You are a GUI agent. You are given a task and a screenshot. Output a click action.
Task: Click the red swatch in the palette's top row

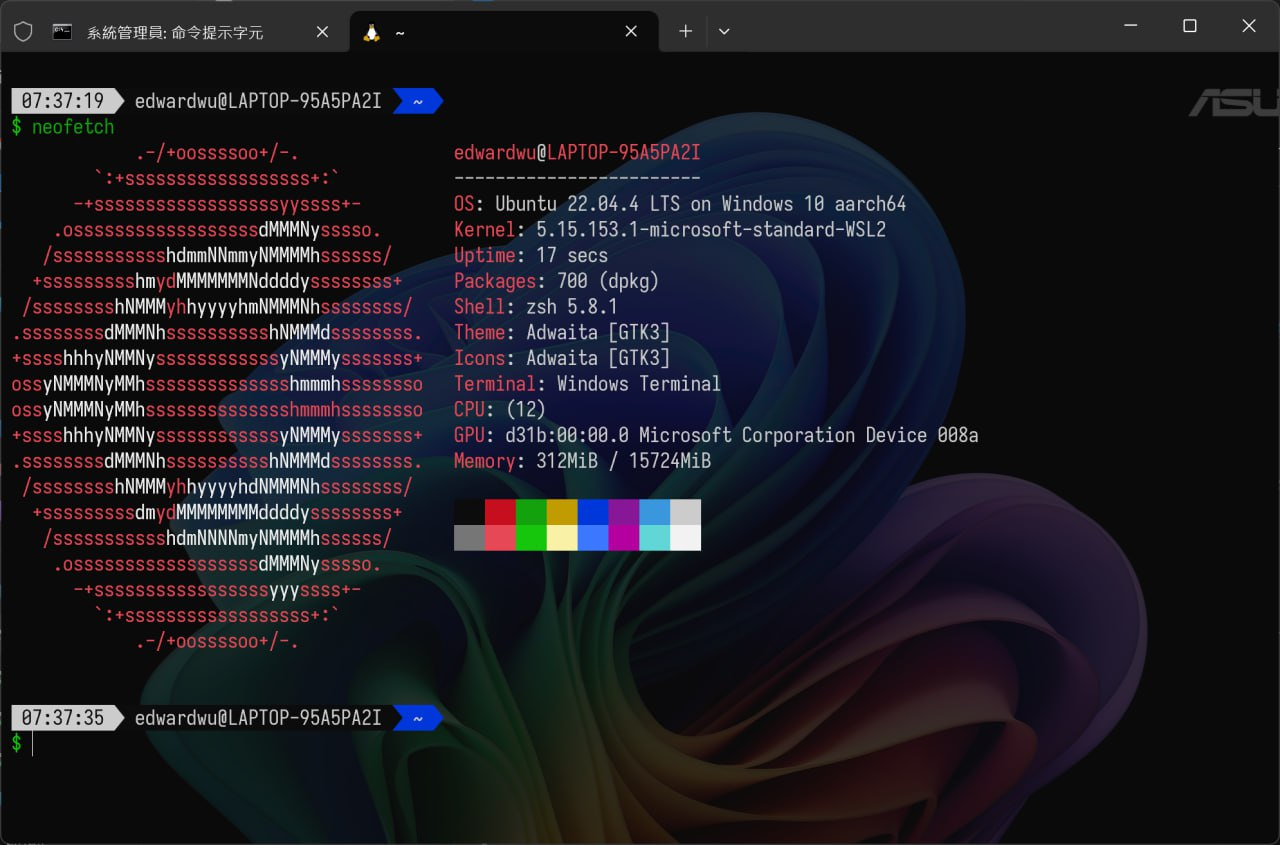500,512
